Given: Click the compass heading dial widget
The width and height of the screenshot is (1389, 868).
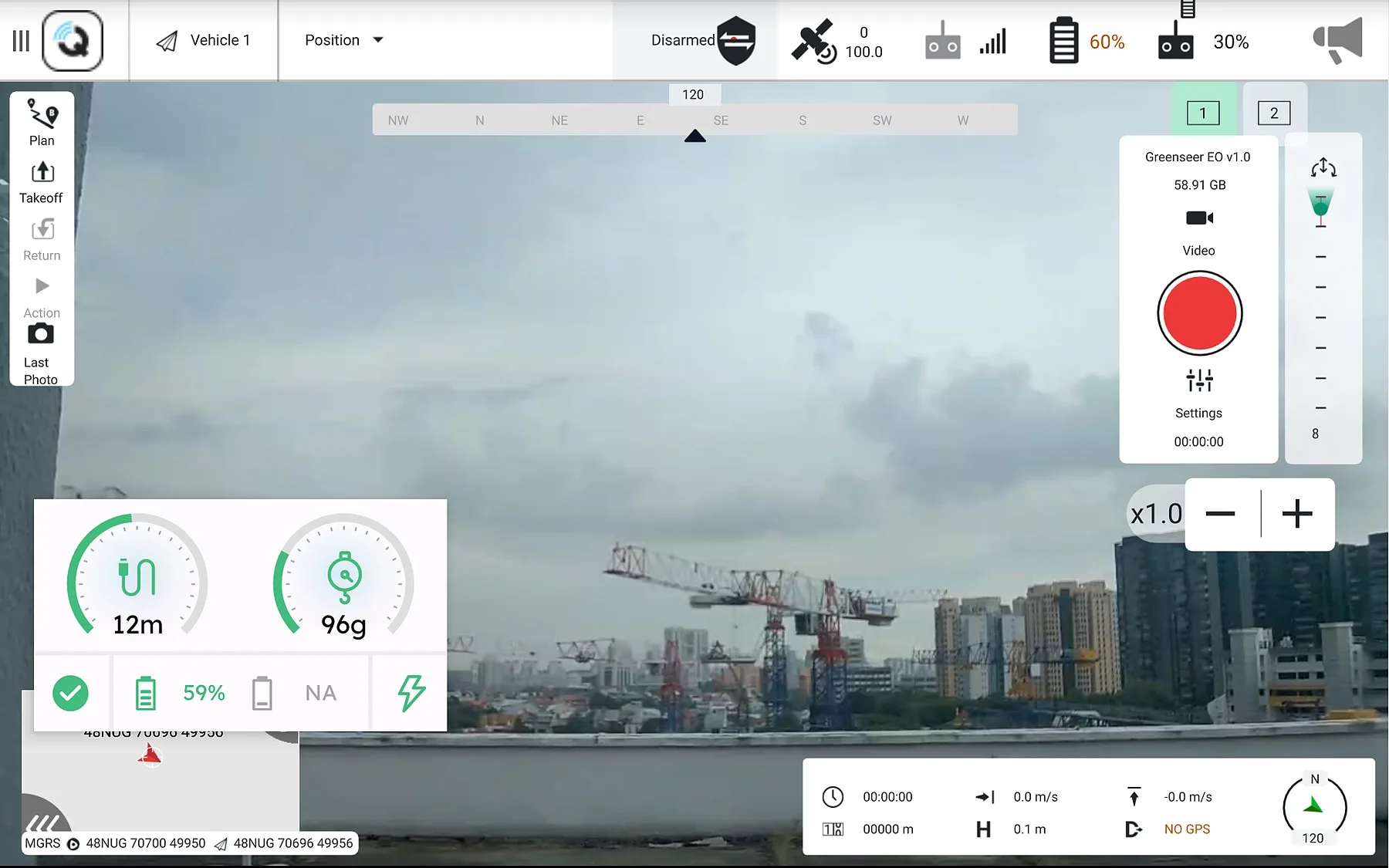Looking at the screenshot, I should tap(1314, 809).
